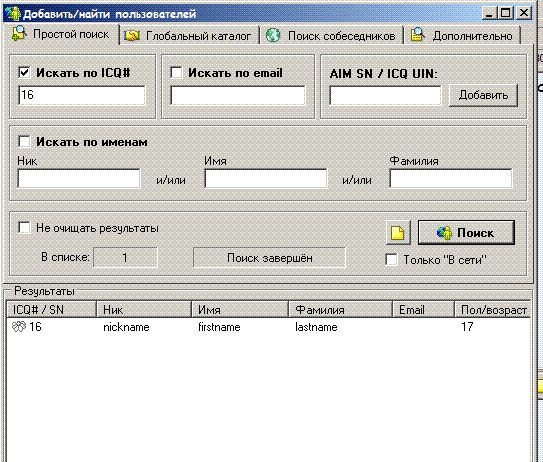The image size is (543, 462).
Task: Minimize the Добавить/найти пользователей window
Action: [489, 14]
